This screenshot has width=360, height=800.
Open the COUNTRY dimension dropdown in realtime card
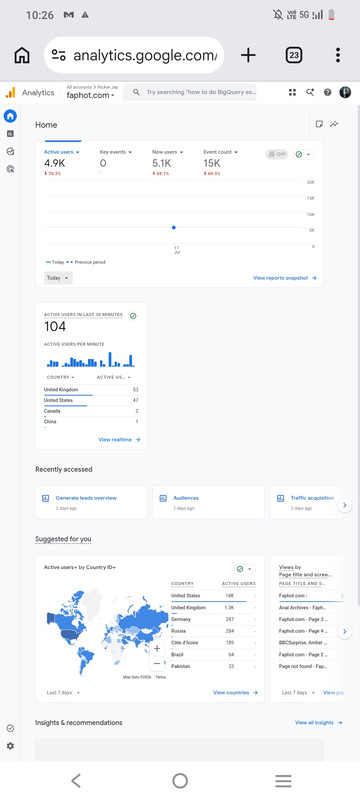tap(60, 377)
